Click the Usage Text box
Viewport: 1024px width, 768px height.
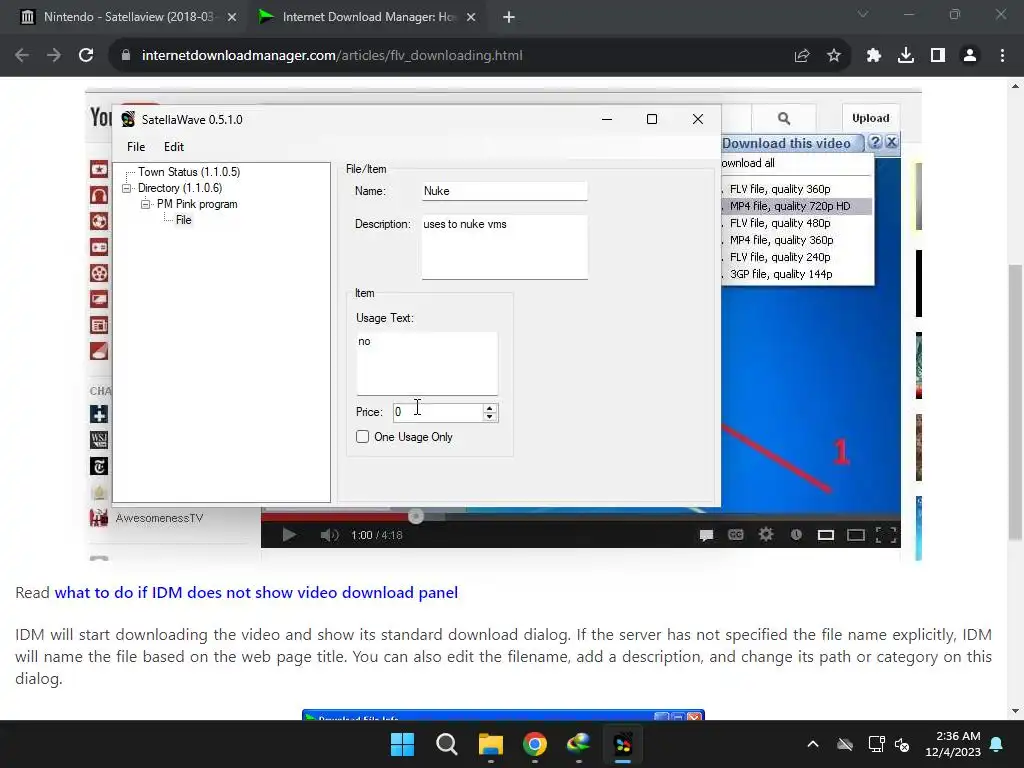point(427,363)
